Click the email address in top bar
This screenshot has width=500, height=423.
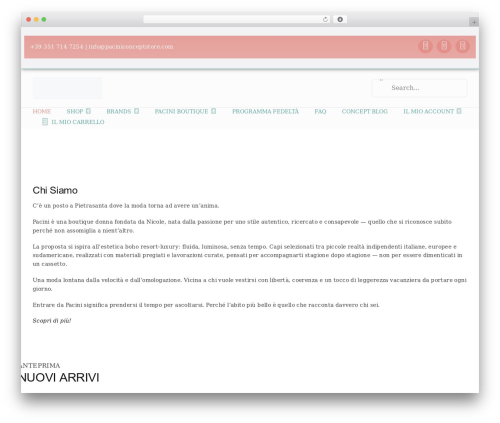131,47
